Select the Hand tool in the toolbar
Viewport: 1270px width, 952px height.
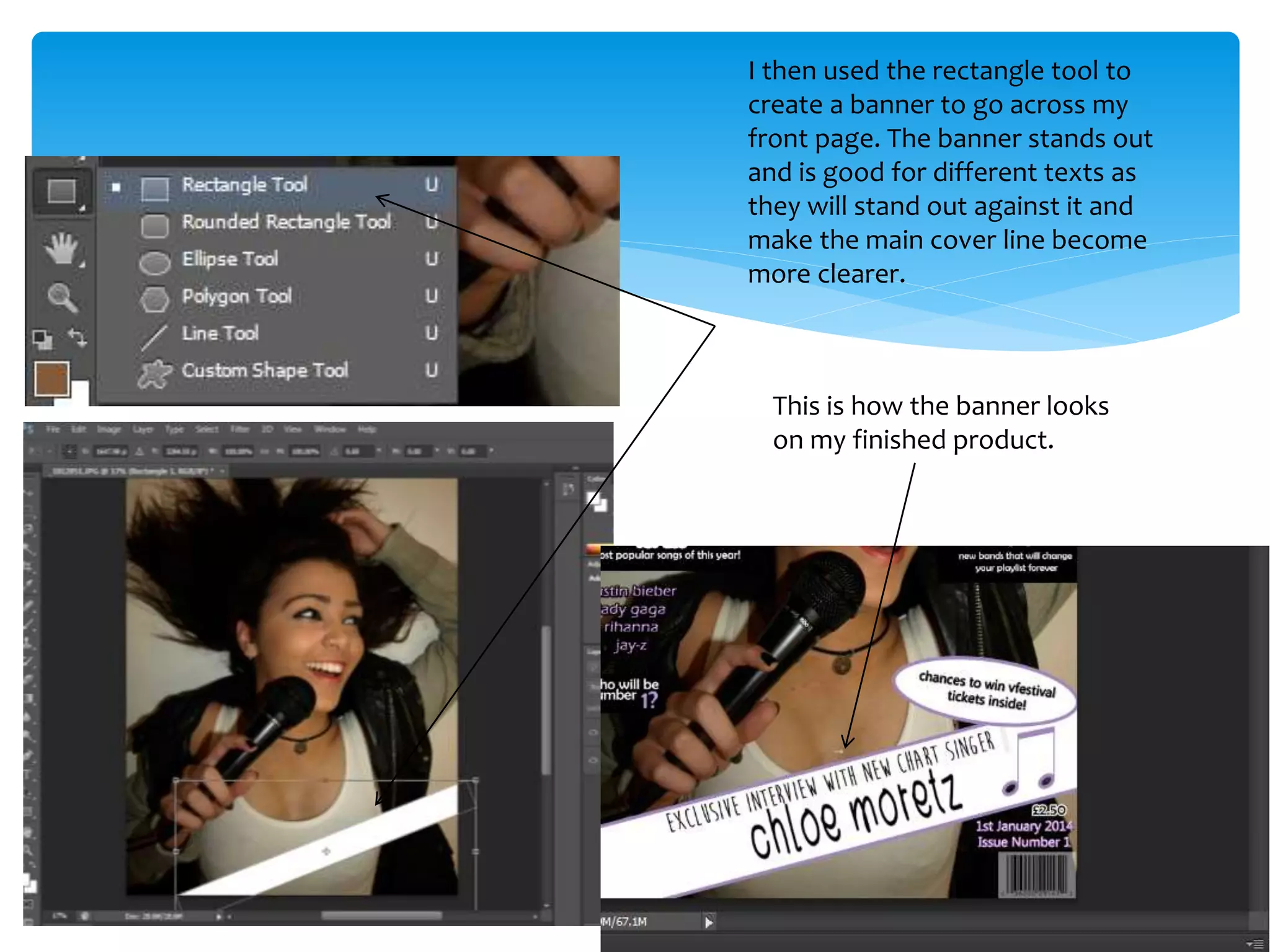[x=62, y=249]
